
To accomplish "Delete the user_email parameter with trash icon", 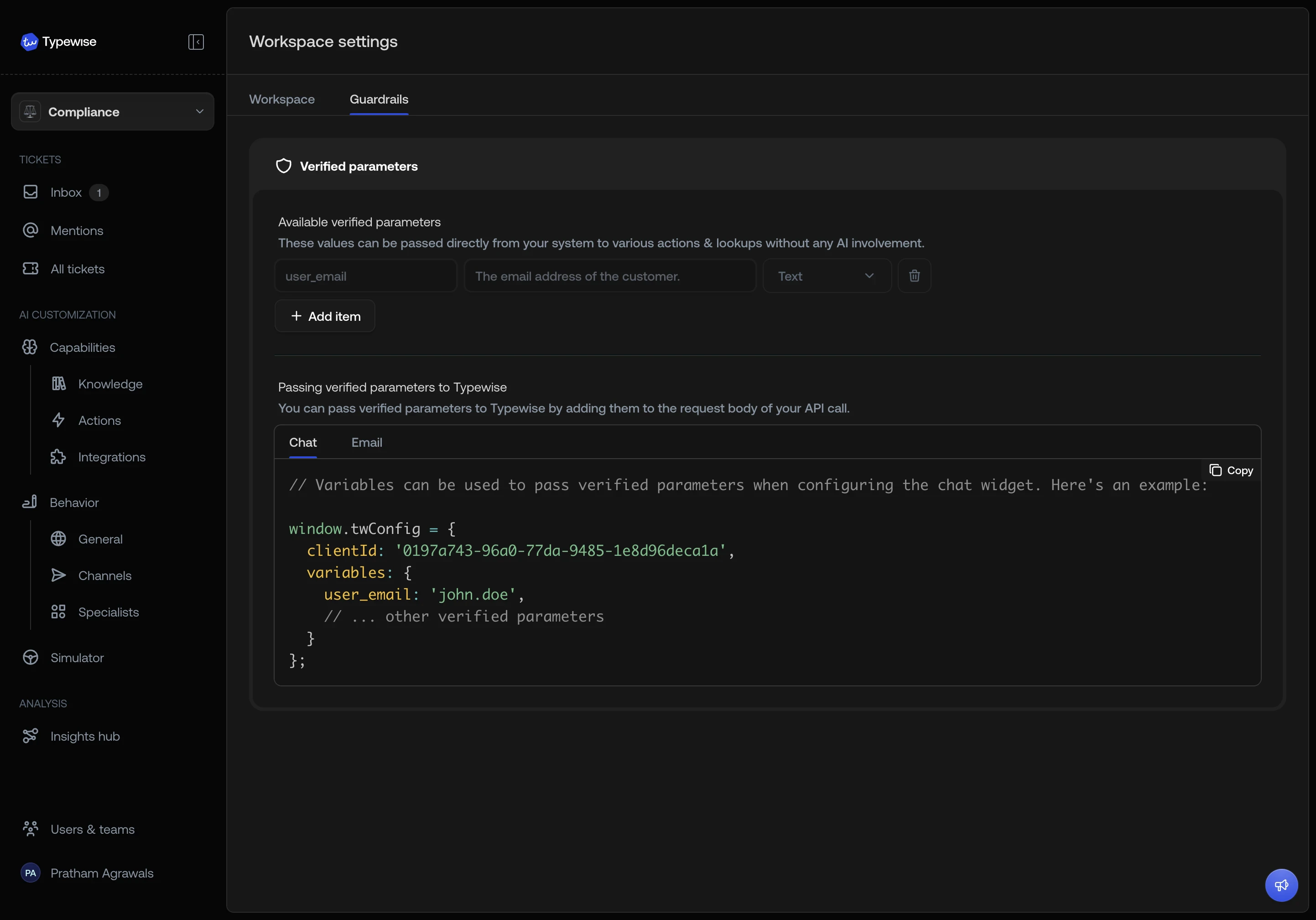I will click(x=914, y=276).
